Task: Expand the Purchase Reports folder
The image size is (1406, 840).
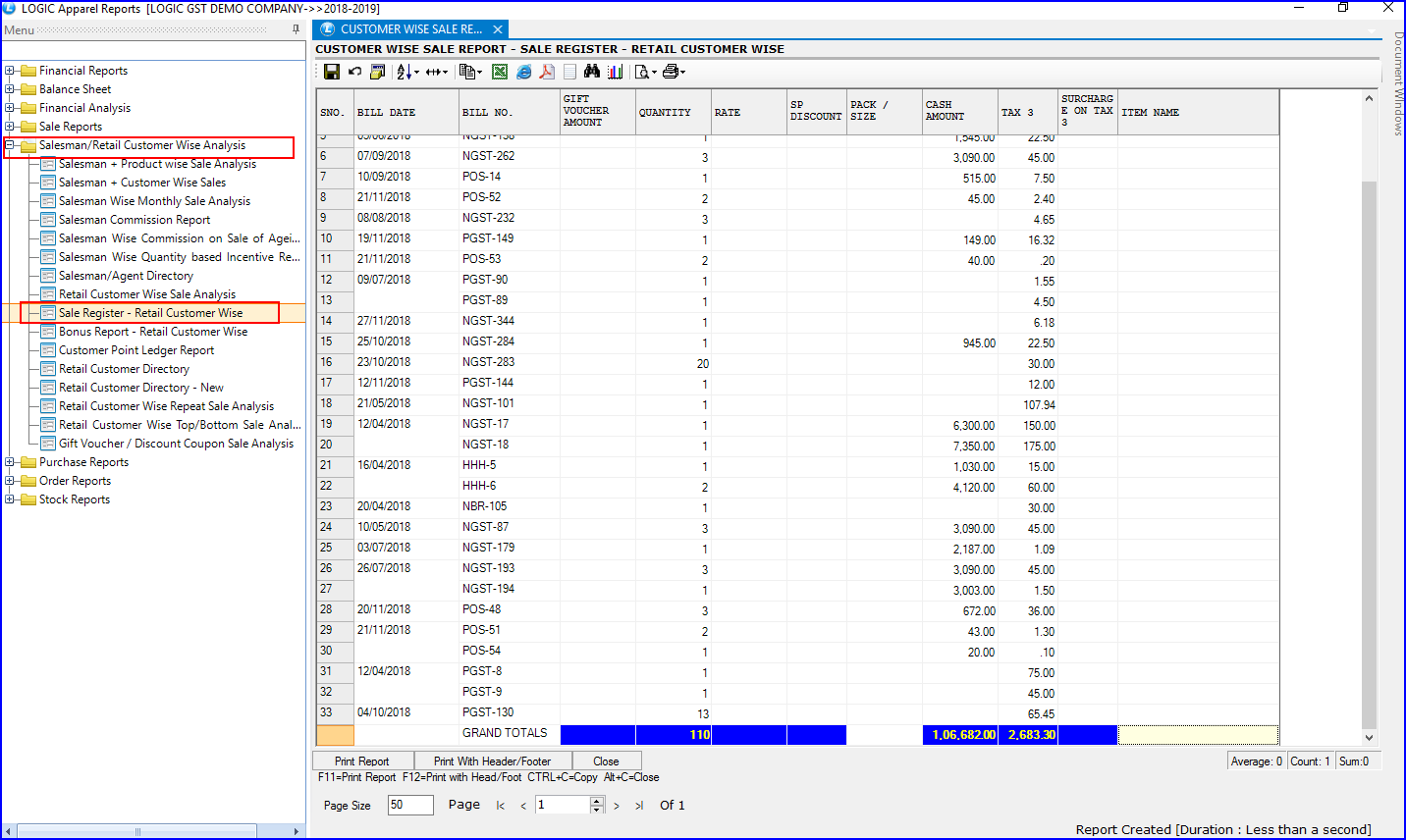Action: pyautogui.click(x=10, y=462)
